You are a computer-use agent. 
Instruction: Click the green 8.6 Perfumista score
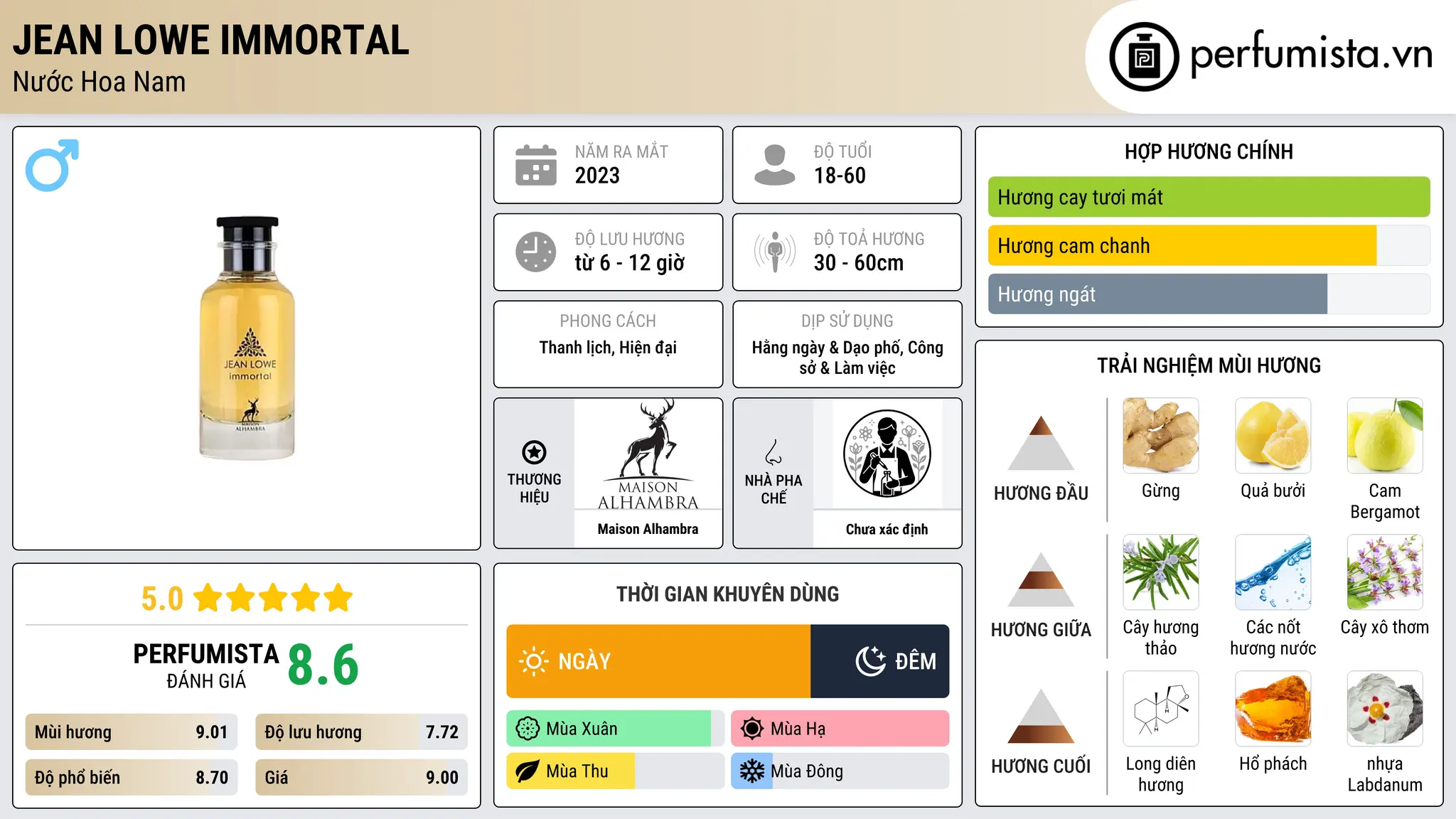pos(323,665)
